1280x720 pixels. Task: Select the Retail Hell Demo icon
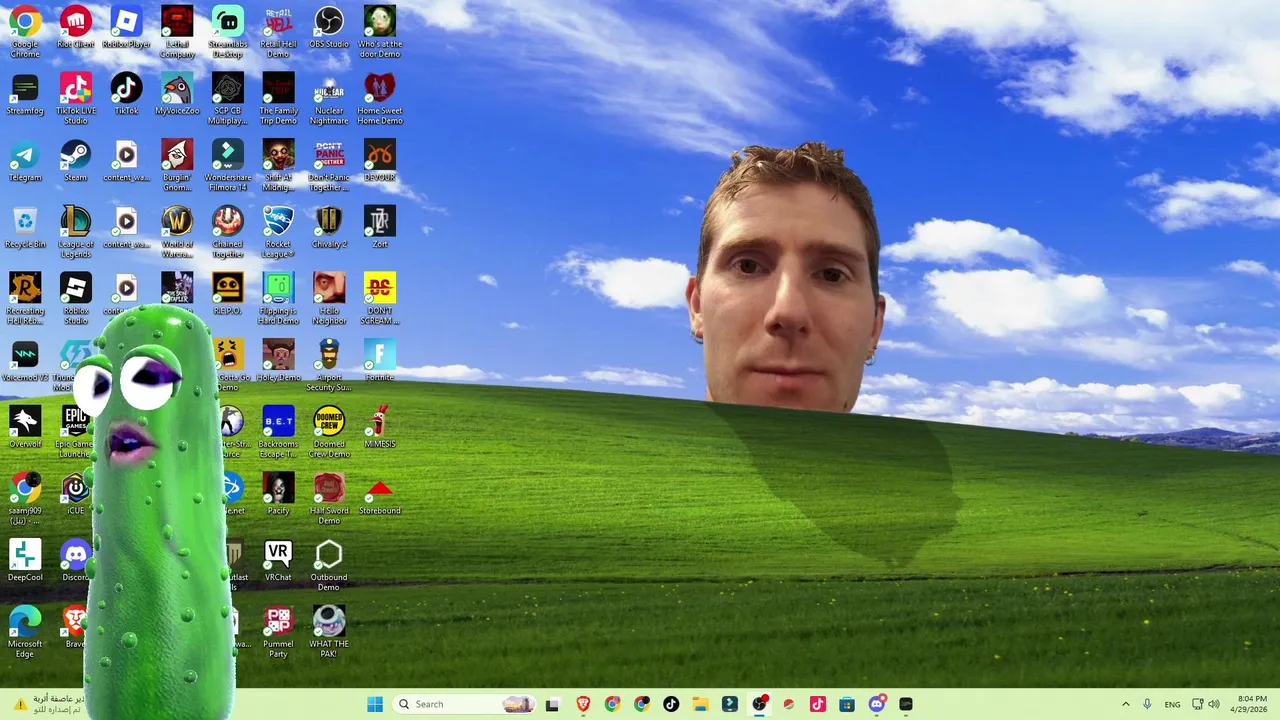(x=278, y=32)
